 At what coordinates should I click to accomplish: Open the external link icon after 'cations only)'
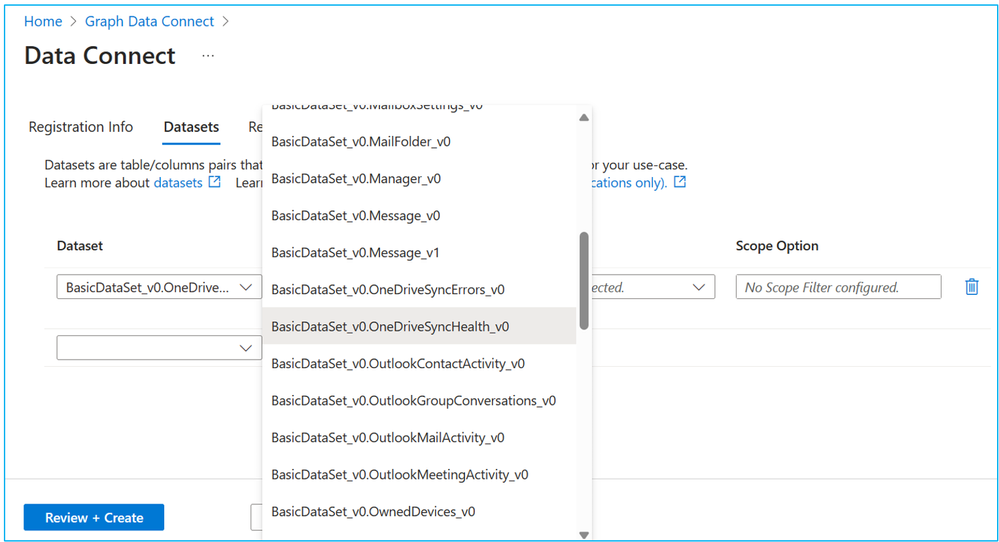pyautogui.click(x=680, y=182)
